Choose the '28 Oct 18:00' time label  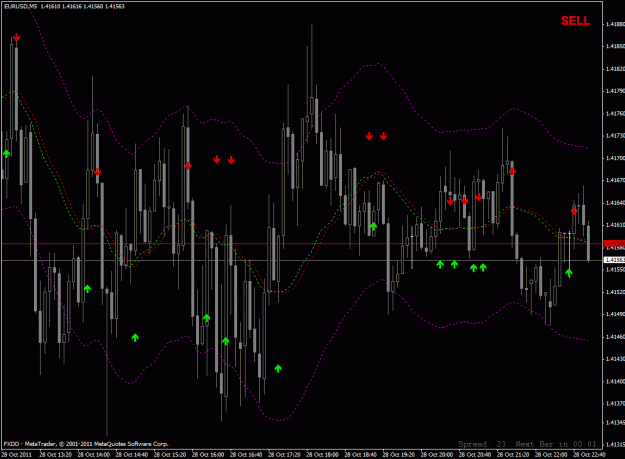tap(322, 455)
